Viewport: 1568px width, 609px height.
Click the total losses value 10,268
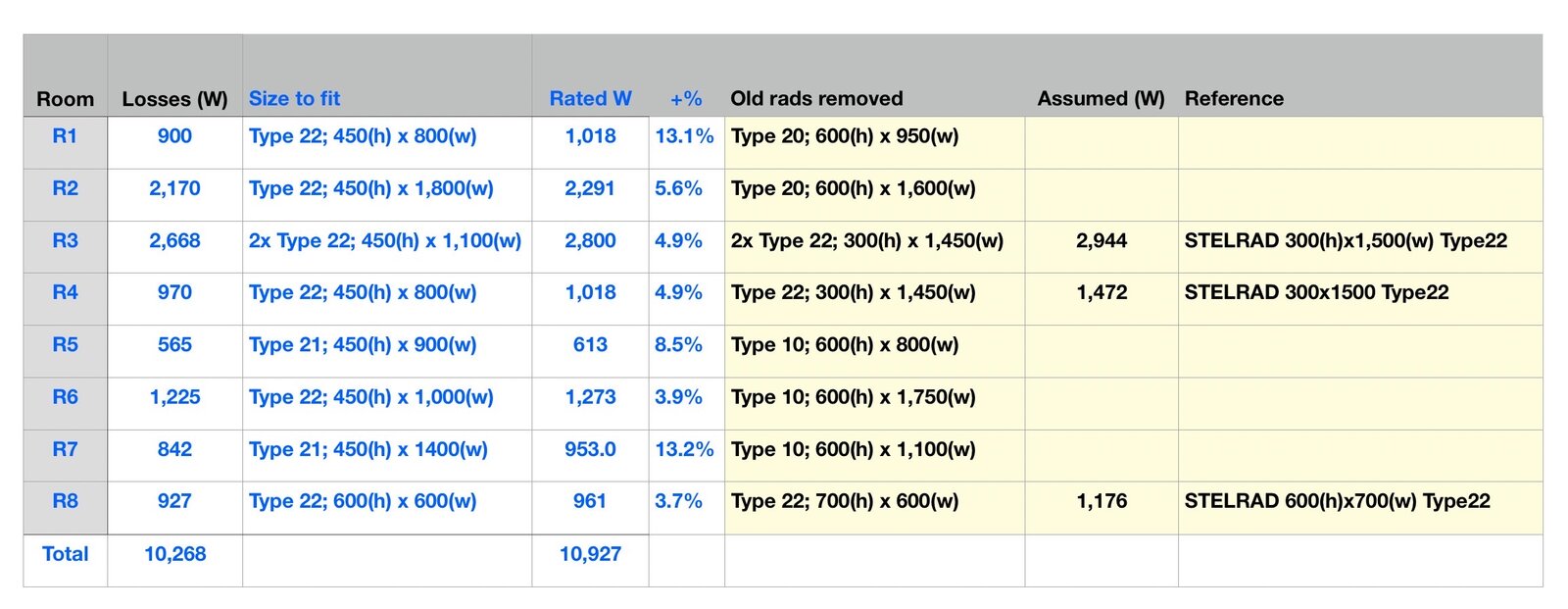click(x=174, y=554)
